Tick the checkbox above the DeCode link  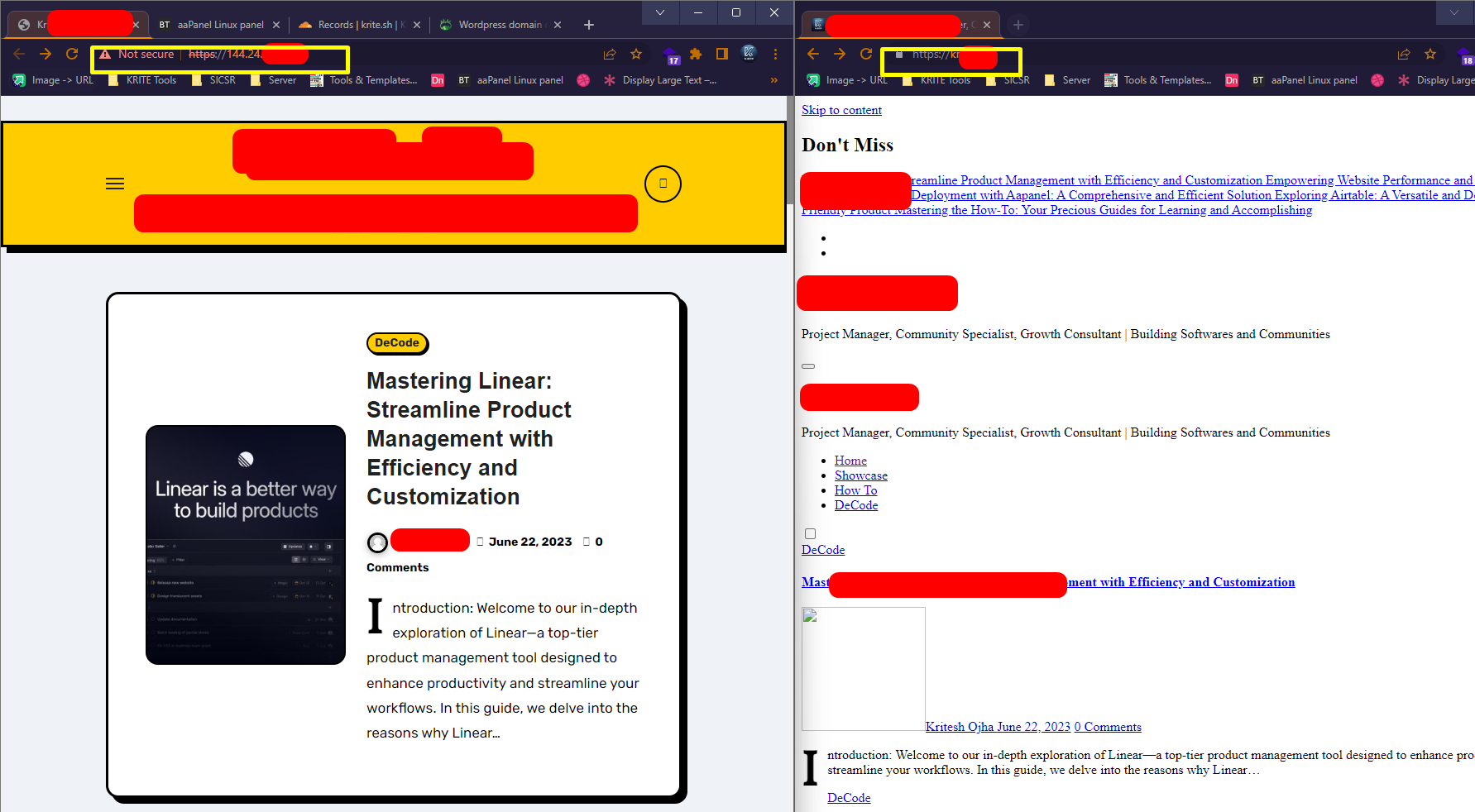pos(811,534)
